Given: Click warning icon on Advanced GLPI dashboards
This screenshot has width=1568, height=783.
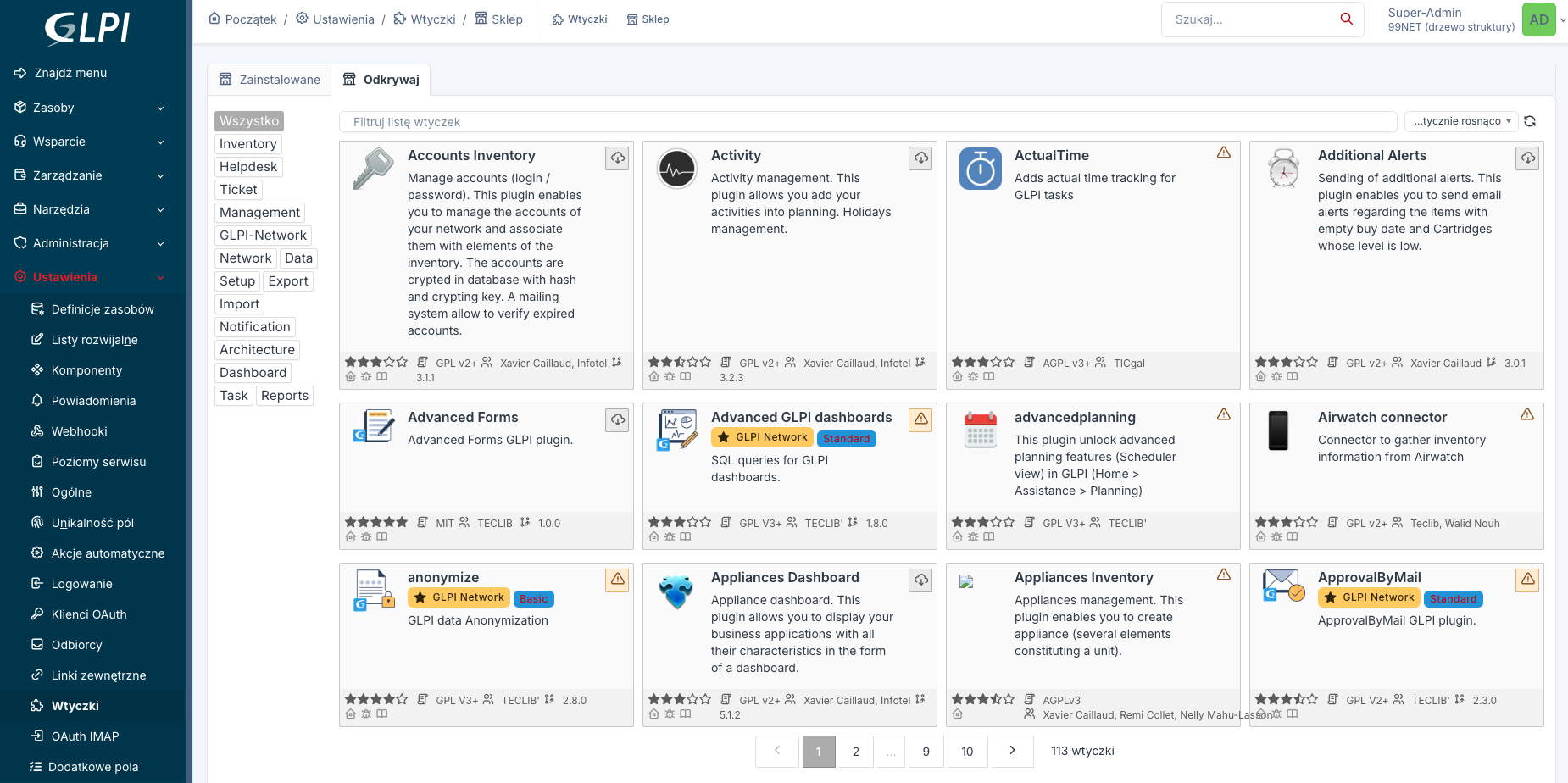Looking at the screenshot, I should tap(921, 419).
